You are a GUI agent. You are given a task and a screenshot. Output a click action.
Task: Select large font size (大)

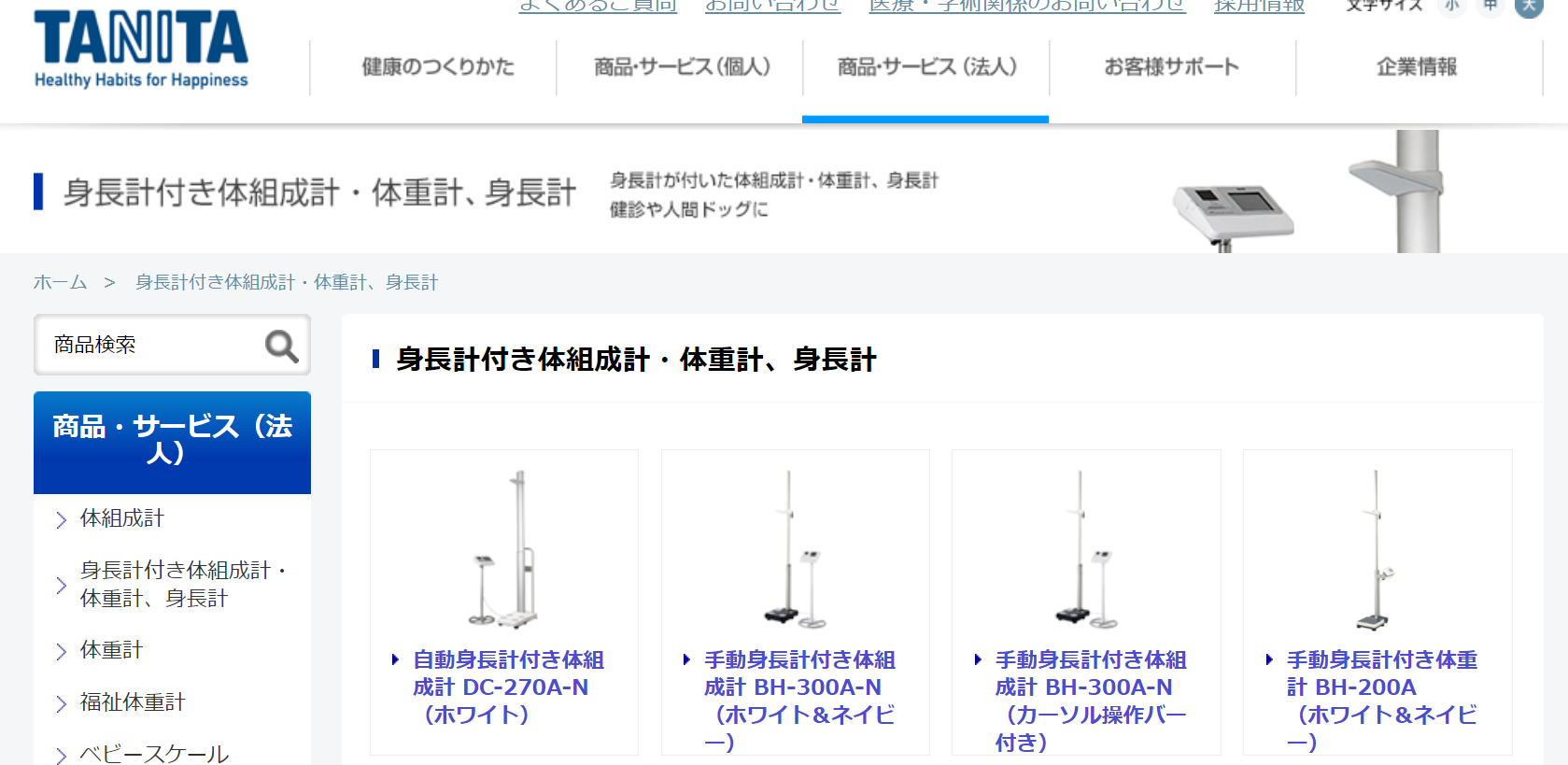pos(1529,6)
